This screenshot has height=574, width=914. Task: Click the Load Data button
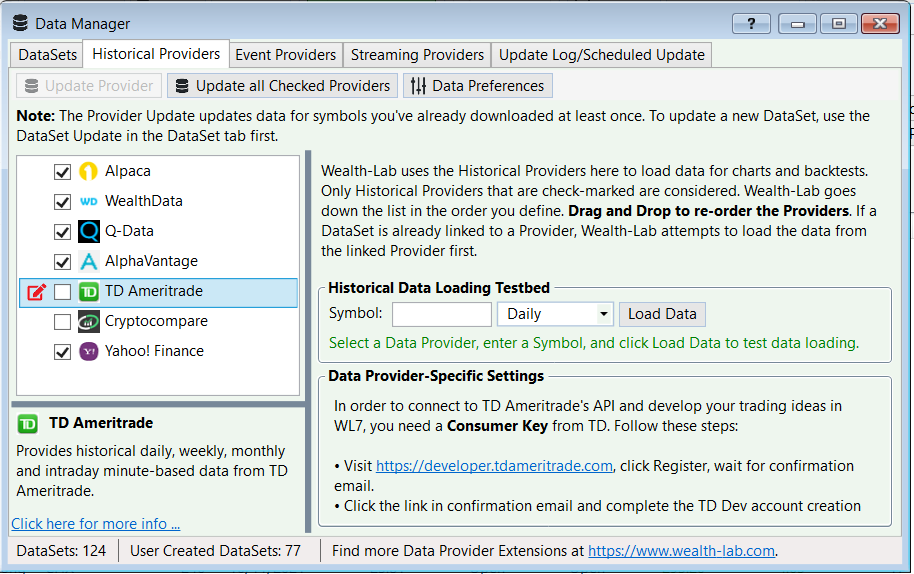tap(662, 314)
